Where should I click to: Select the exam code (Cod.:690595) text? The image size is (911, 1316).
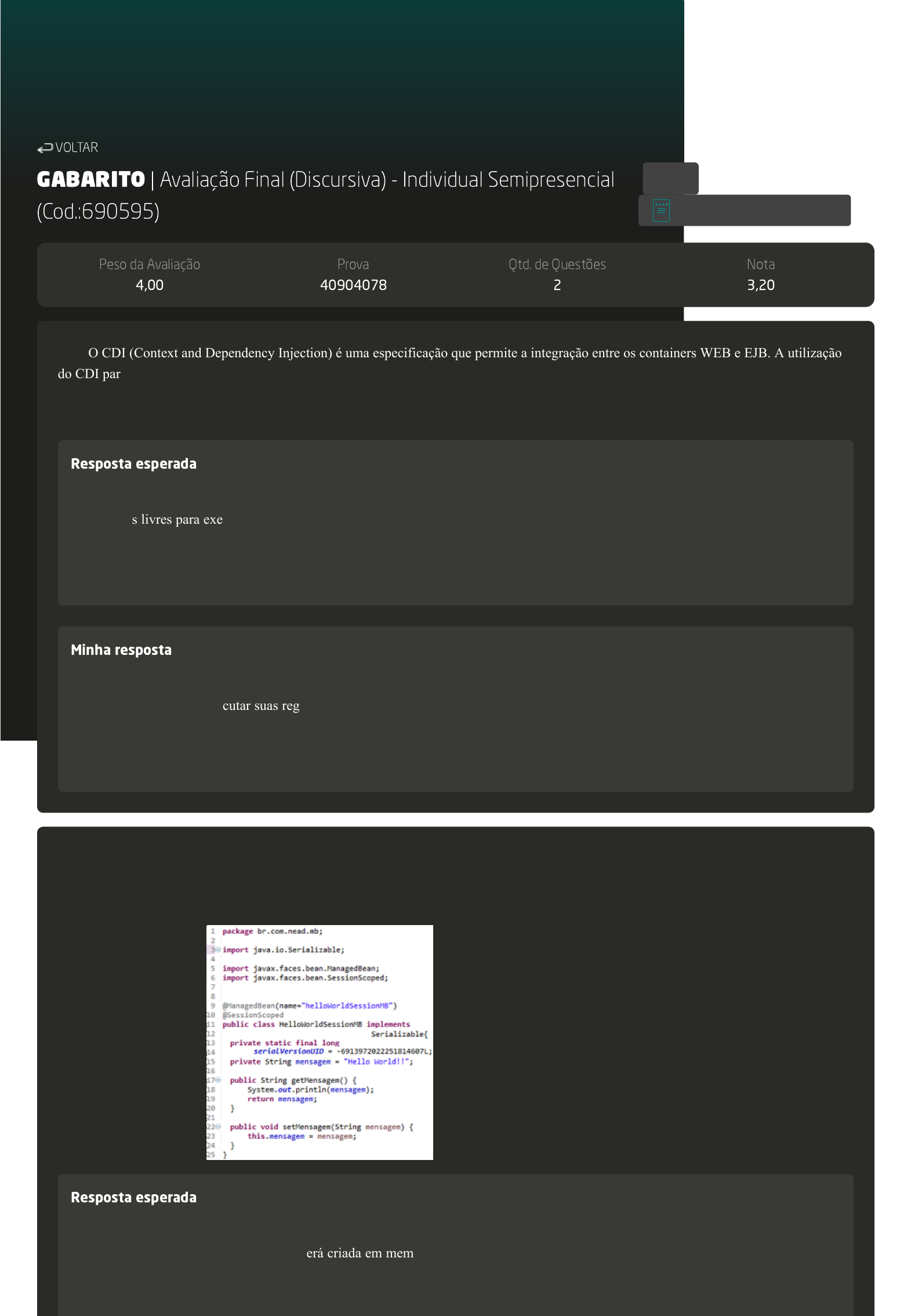tap(98, 212)
